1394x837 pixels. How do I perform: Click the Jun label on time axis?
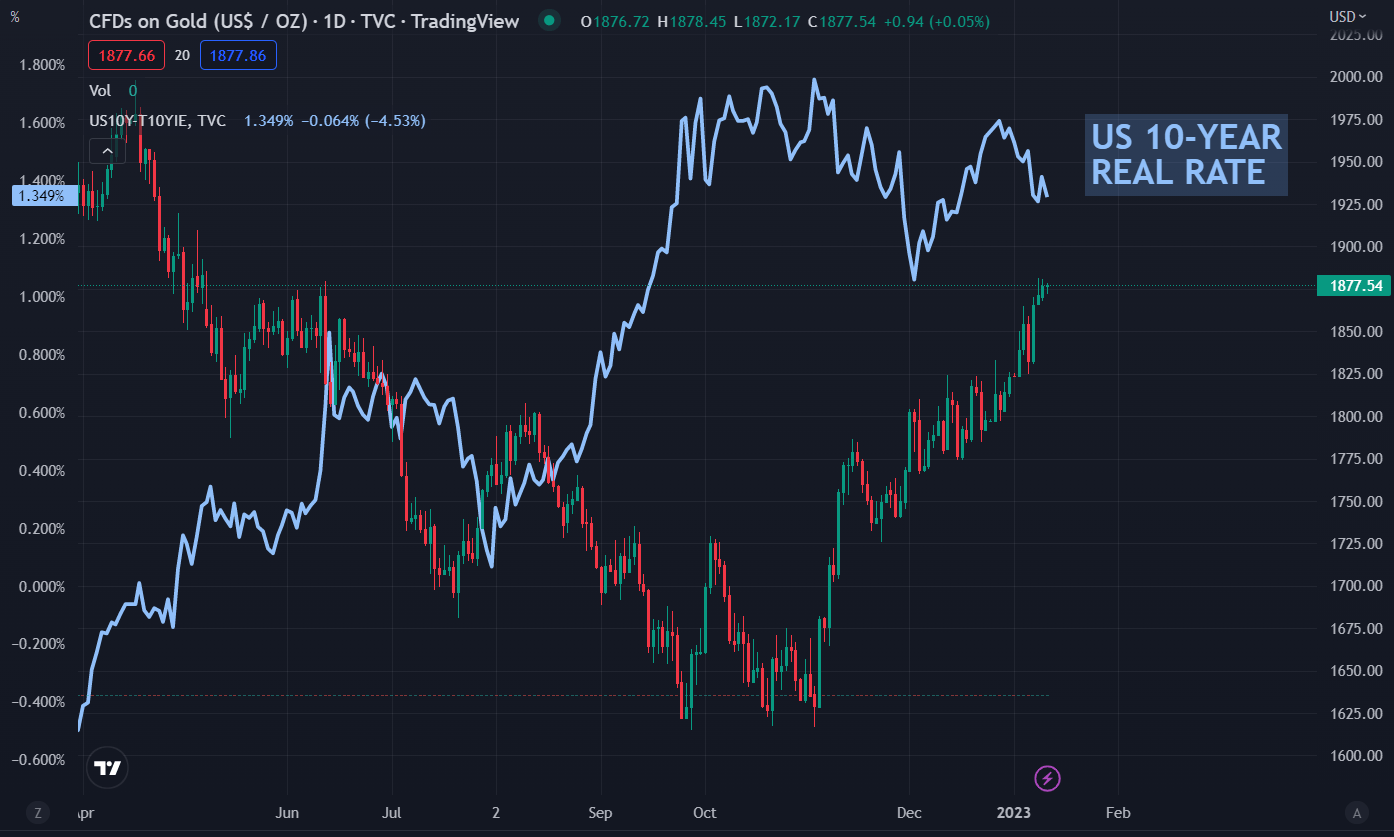[287, 813]
